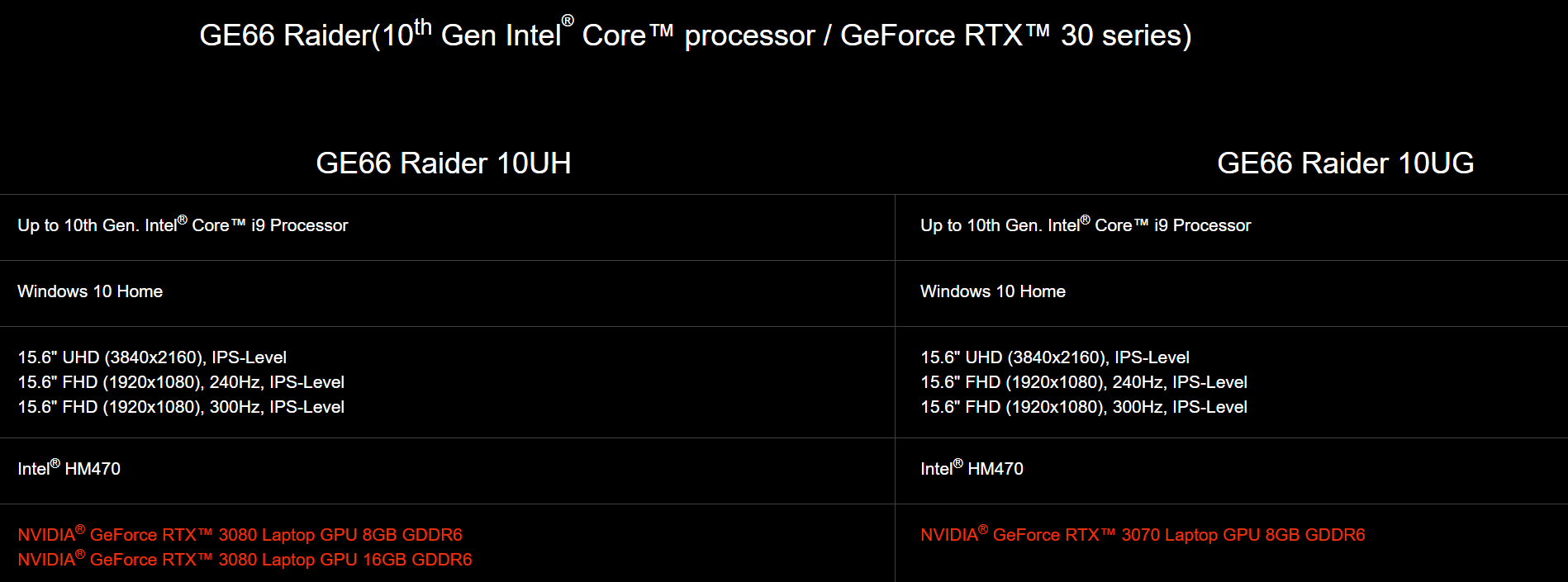Click Windows 10 Home under 10UG
This screenshot has height=582, width=1568.
click(993, 291)
